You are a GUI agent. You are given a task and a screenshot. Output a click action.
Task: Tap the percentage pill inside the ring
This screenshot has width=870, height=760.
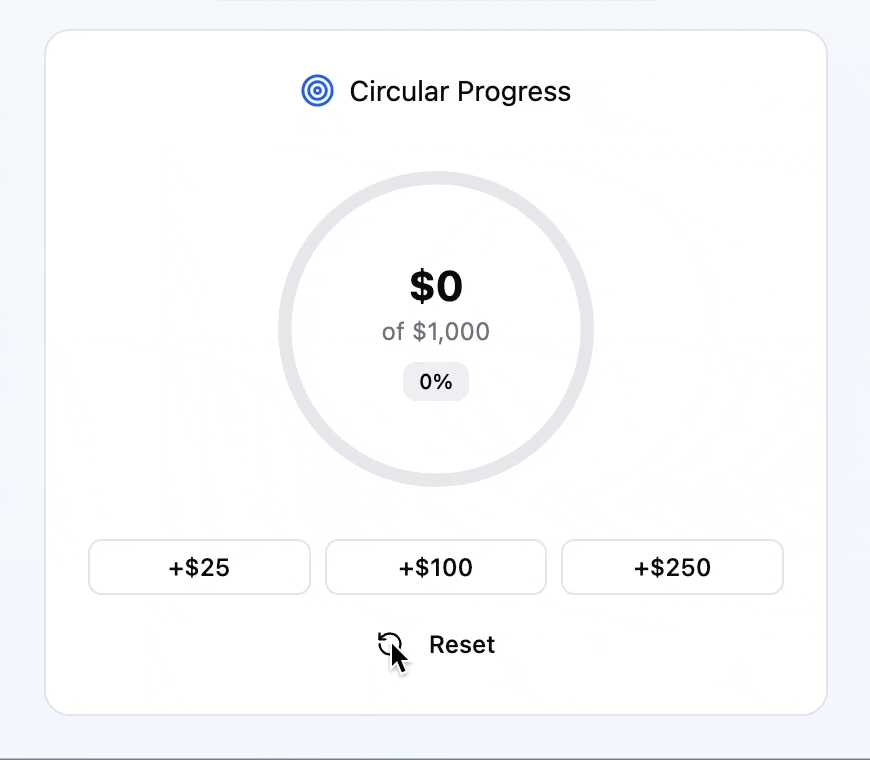436,382
